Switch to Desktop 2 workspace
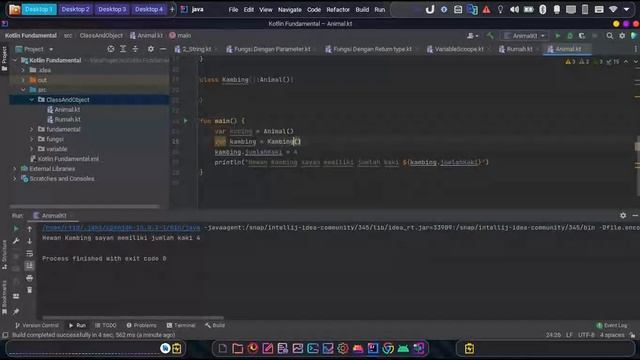The width and height of the screenshot is (640, 360). (x=75, y=9)
